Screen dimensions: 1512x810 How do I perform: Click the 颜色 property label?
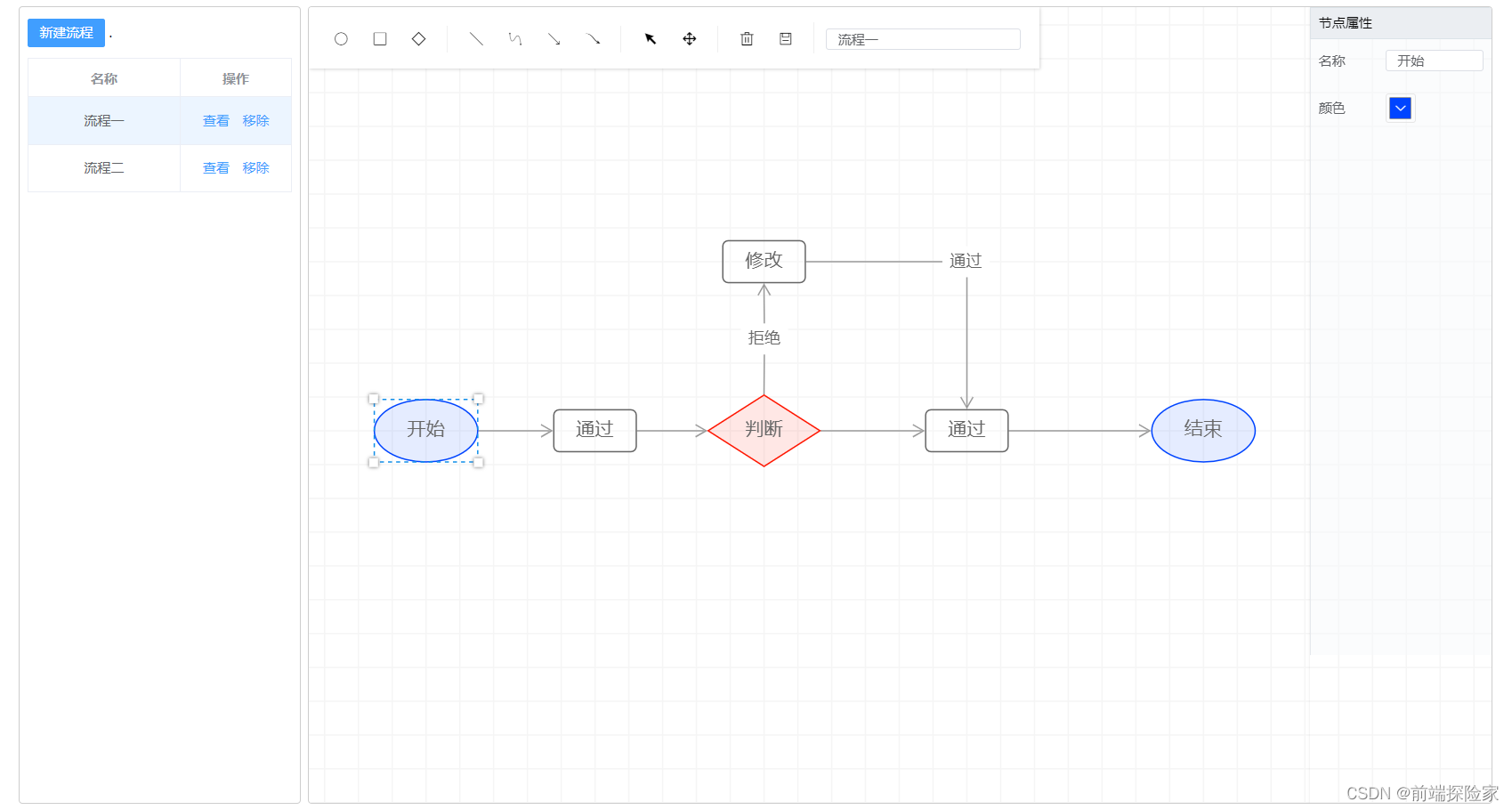1331,109
